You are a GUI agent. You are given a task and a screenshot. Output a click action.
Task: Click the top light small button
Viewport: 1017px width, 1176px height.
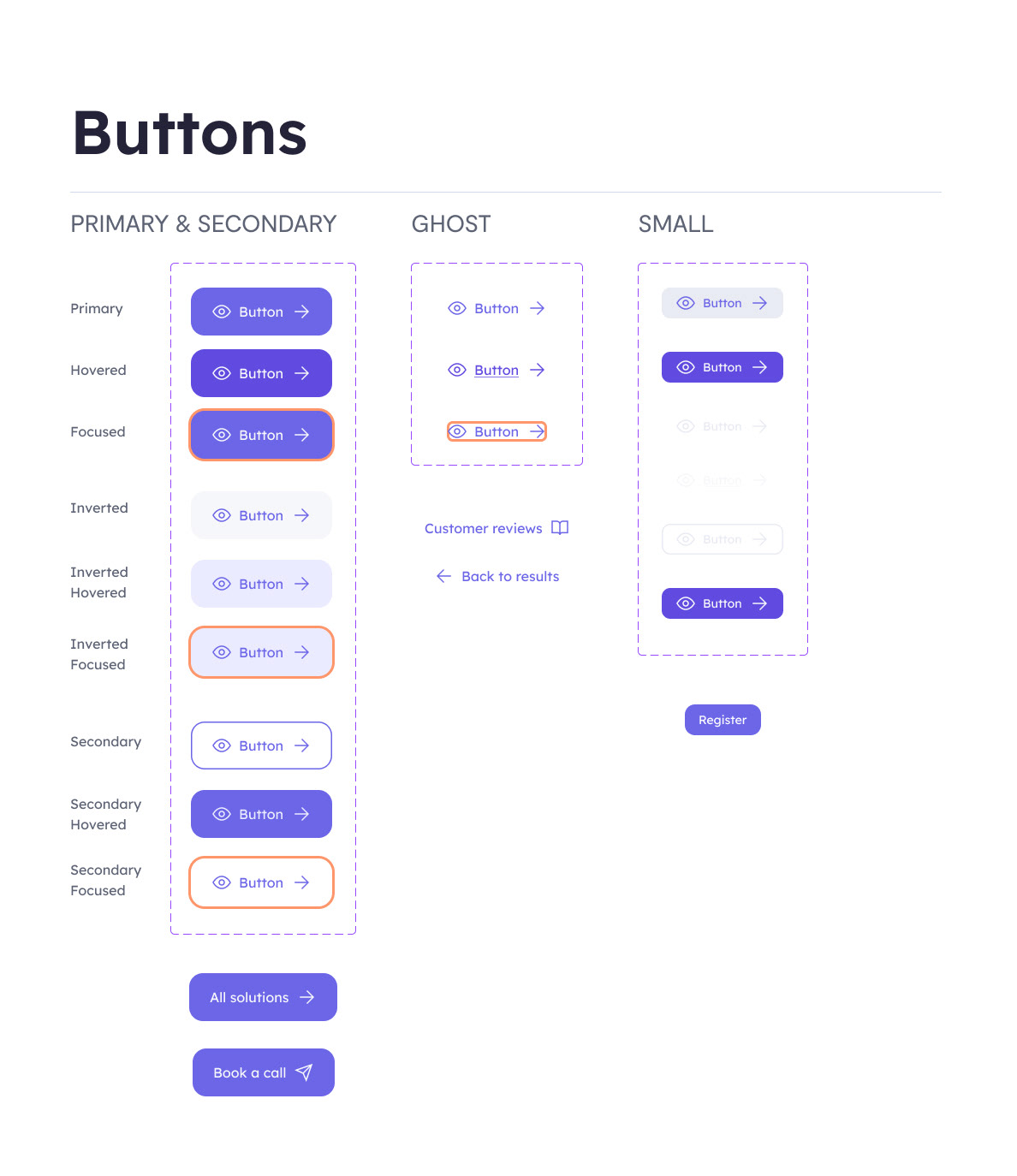click(x=723, y=303)
